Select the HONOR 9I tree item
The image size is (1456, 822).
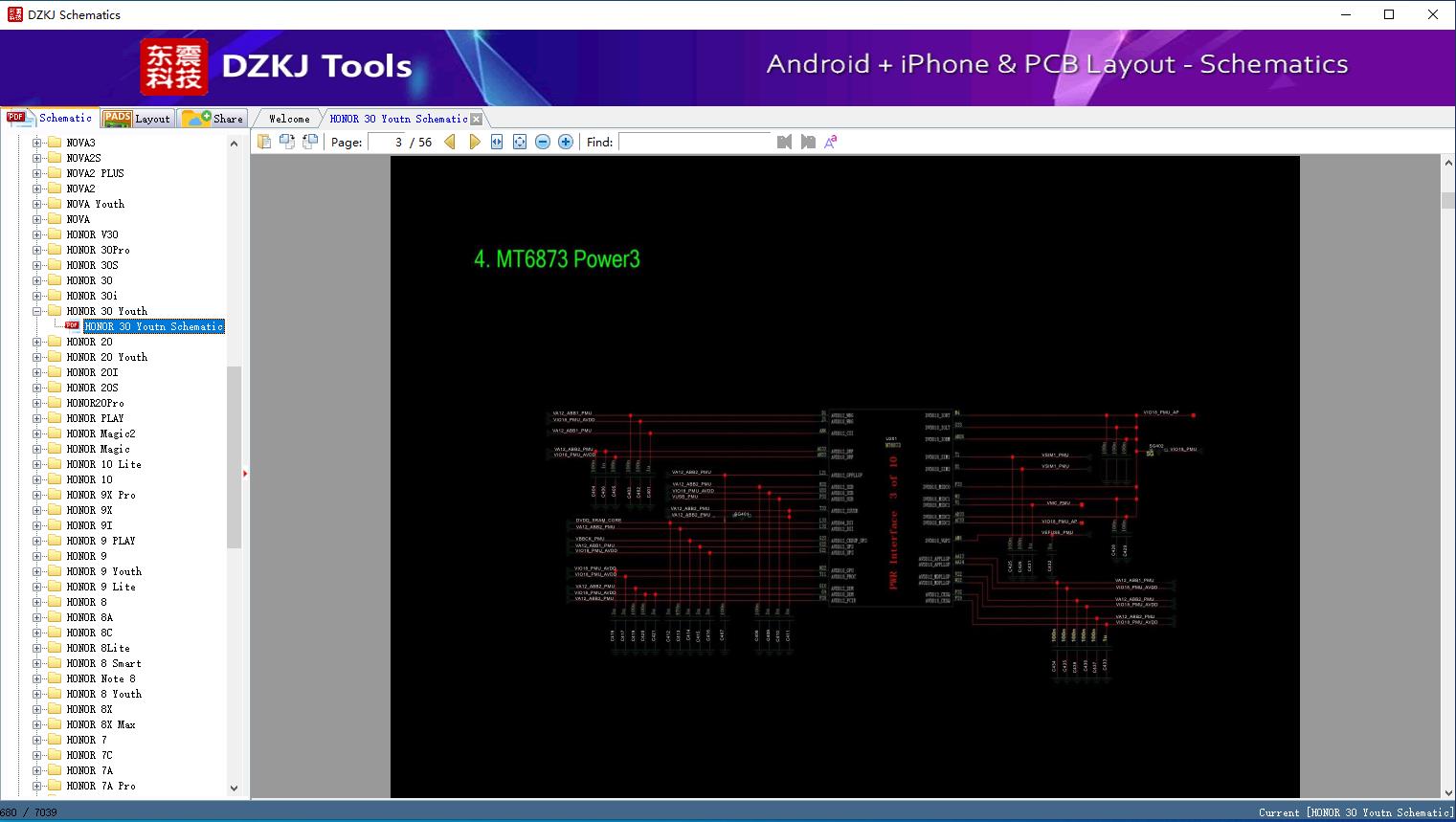[x=90, y=525]
